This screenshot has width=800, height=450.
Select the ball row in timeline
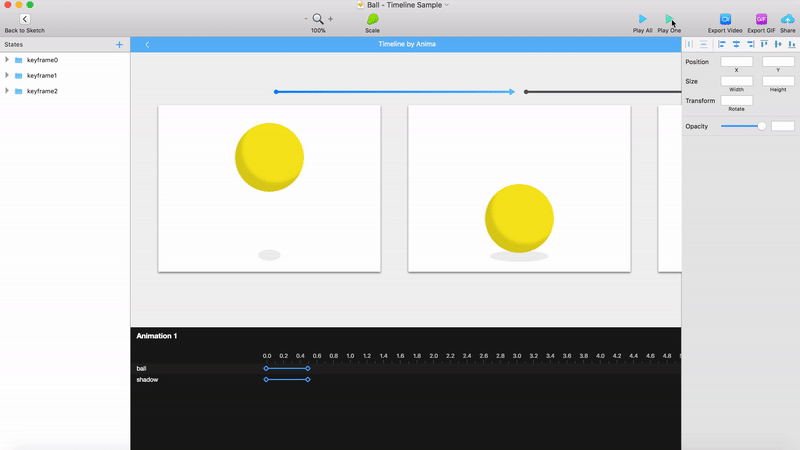[142, 369]
